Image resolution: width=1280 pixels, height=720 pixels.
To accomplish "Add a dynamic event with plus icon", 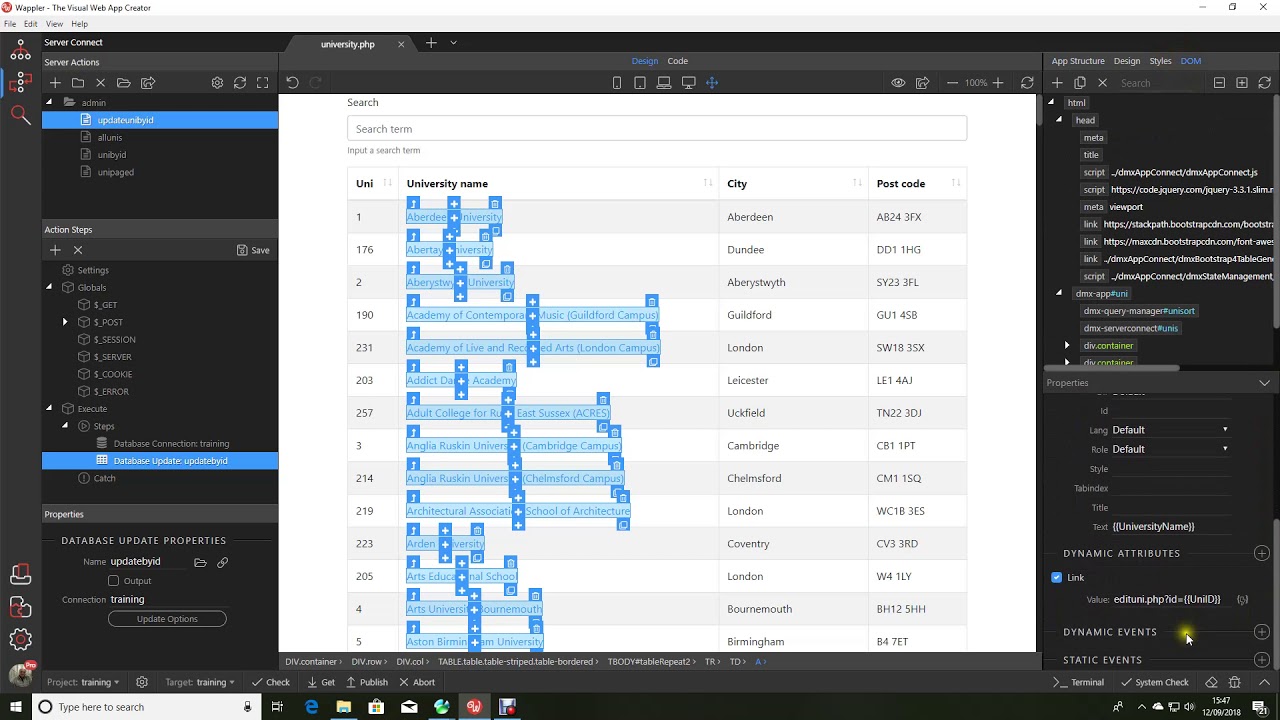I will (1262, 632).
